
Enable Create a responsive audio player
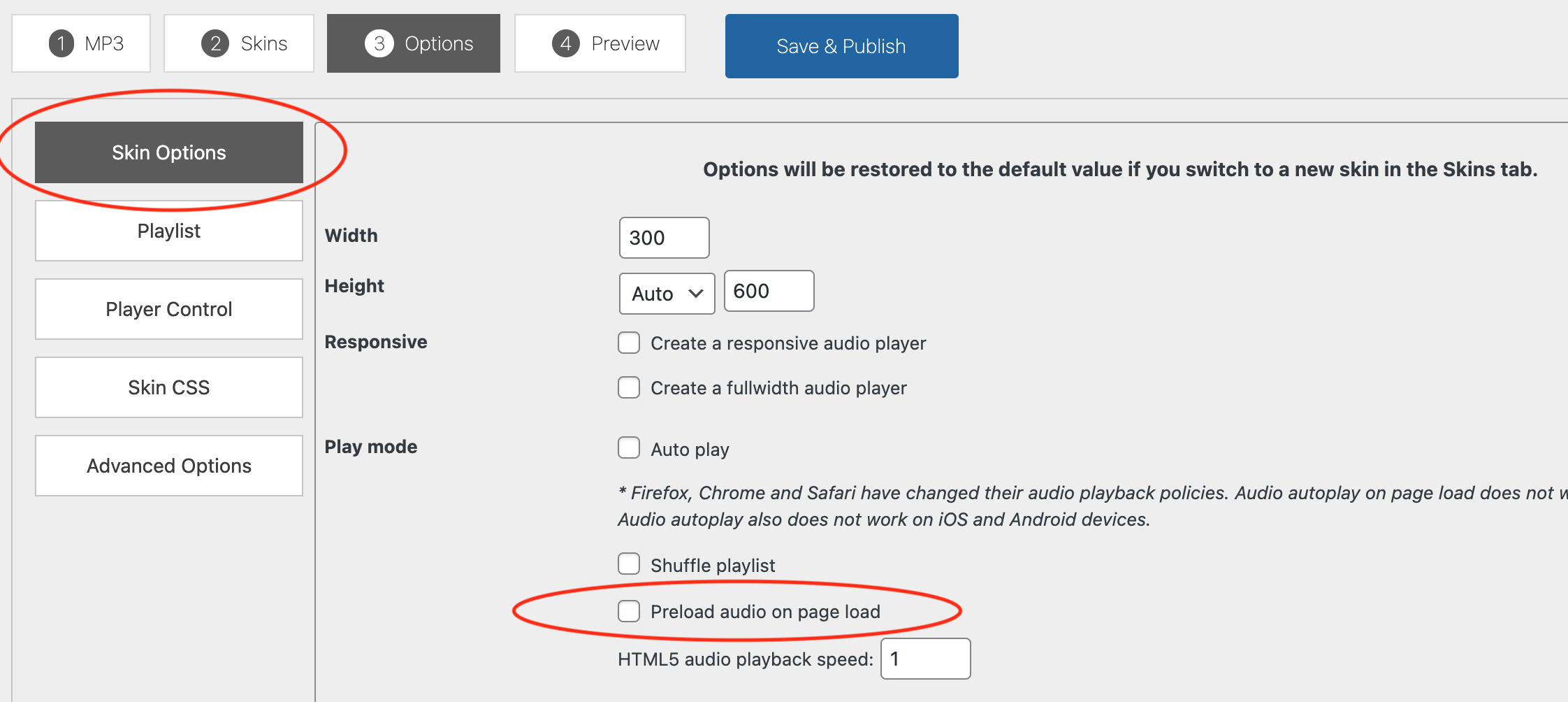(x=629, y=343)
